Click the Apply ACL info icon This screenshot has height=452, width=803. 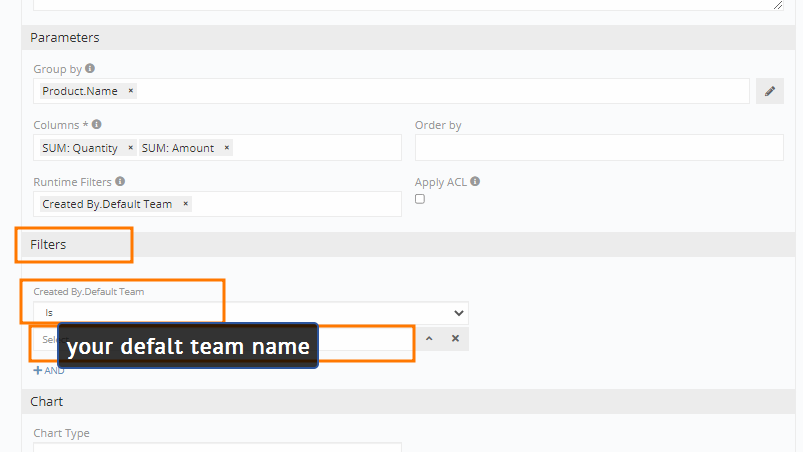(x=475, y=182)
